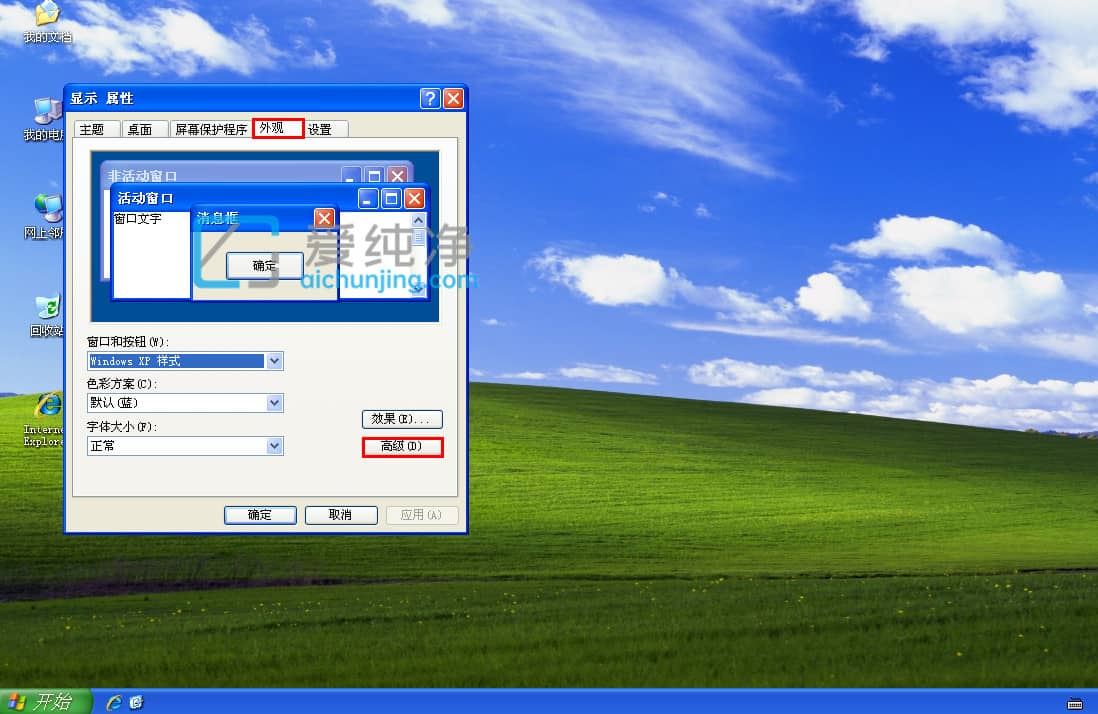Click the Quick Launch icon beside Internet Explorer
This screenshot has height=714, width=1098.
(136, 702)
